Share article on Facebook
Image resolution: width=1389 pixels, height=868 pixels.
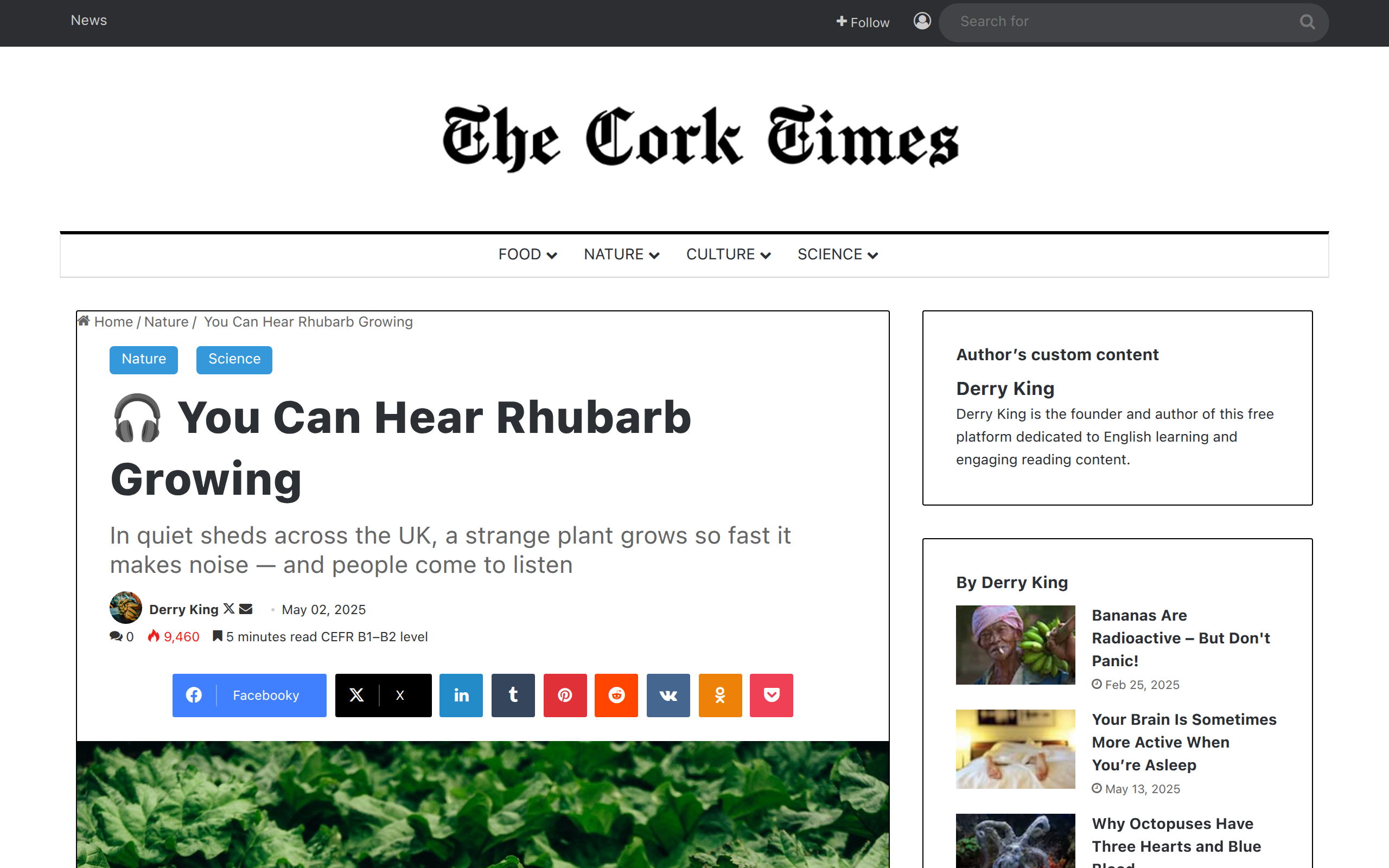pos(249,695)
